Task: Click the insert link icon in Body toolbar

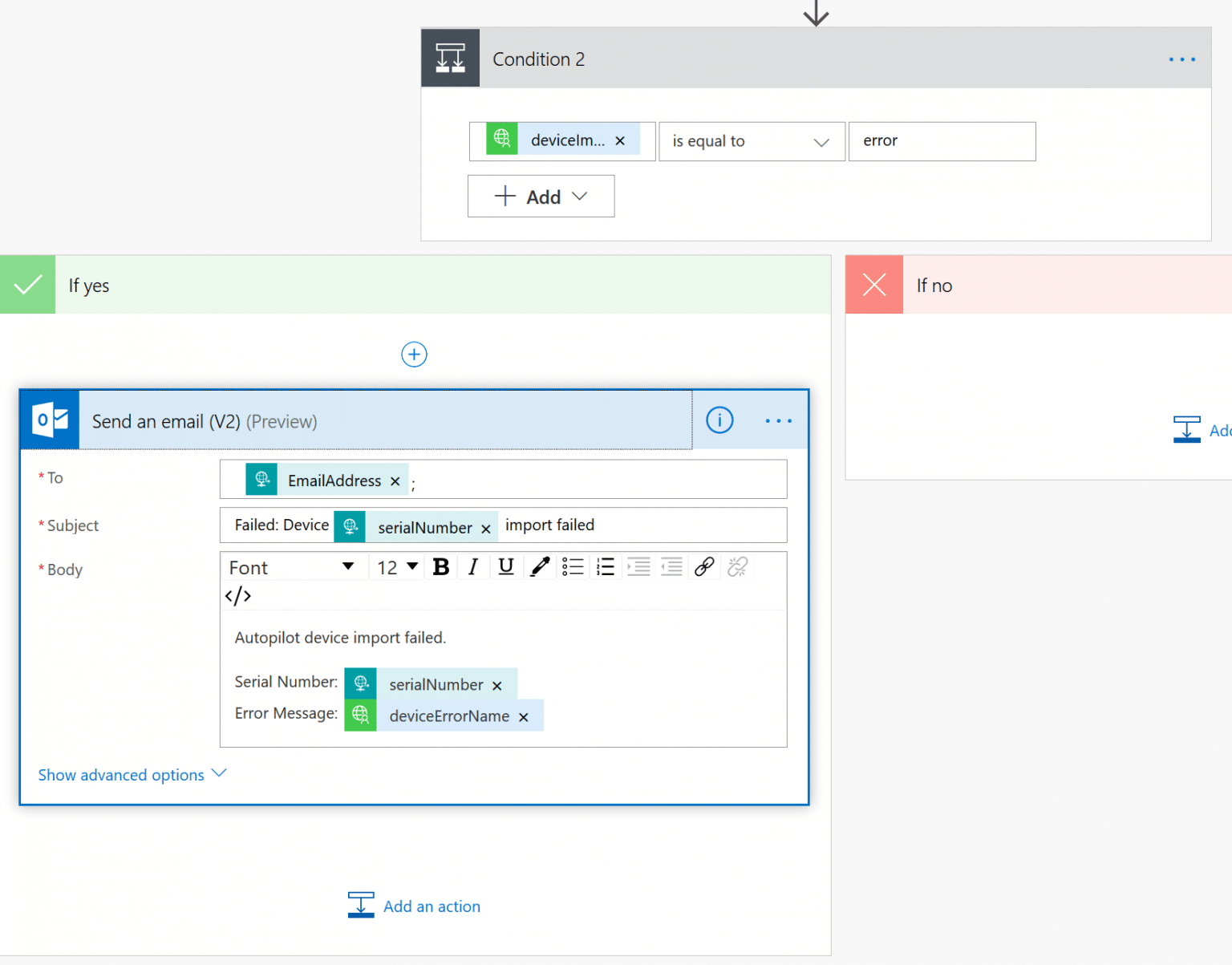Action: 705,566
